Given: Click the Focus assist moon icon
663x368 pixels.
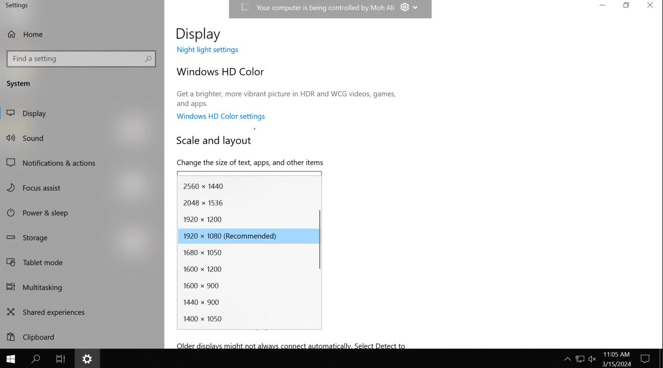Looking at the screenshot, I should (11, 187).
